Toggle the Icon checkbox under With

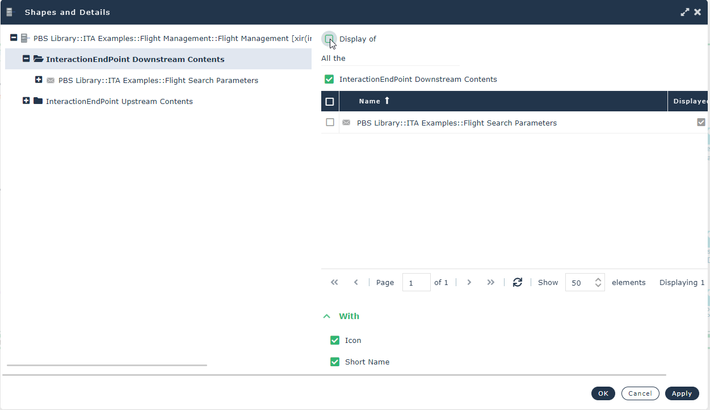[x=335, y=340]
